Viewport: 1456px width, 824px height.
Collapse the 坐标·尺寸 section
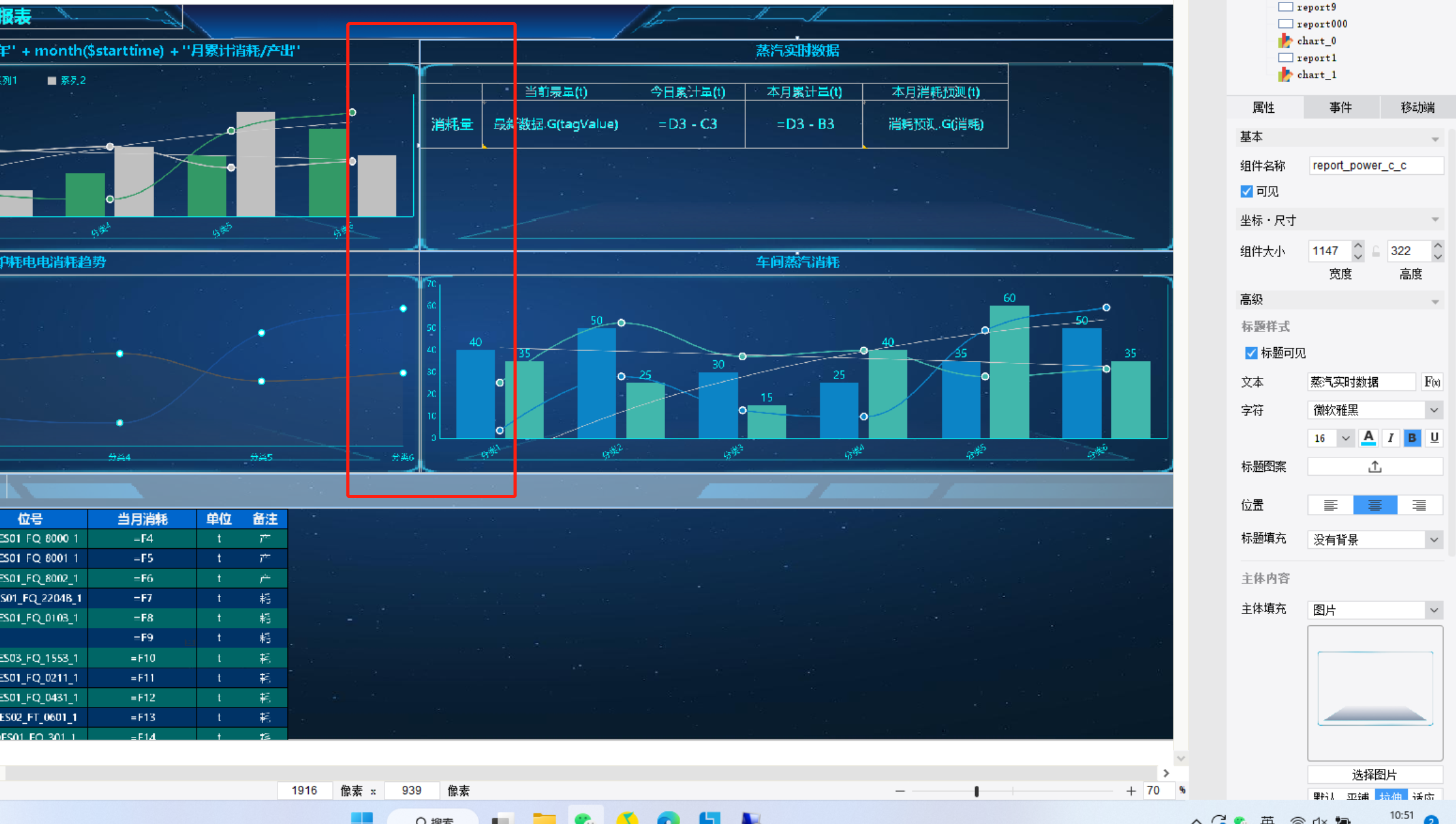pos(1435,220)
